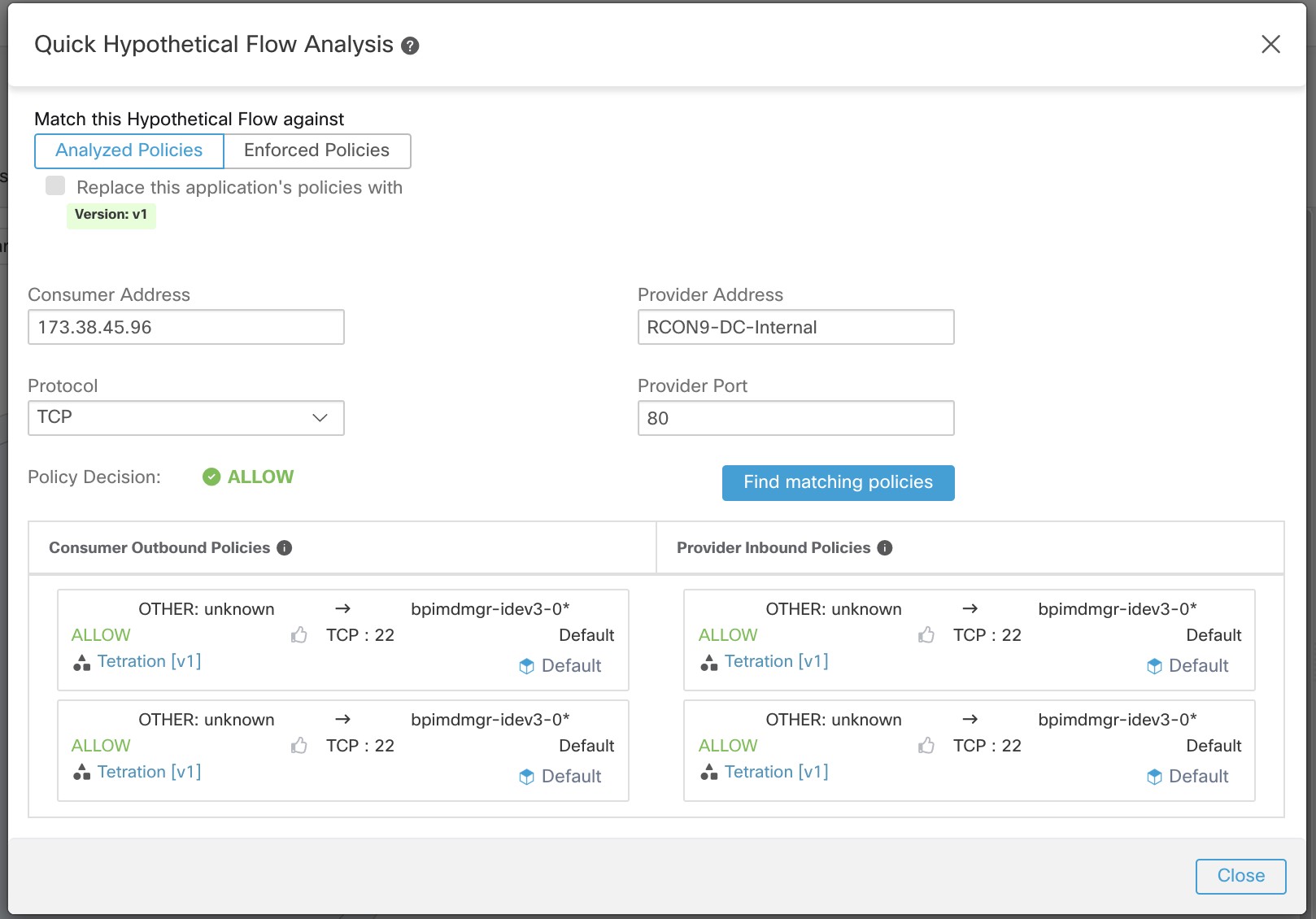Image resolution: width=1316 pixels, height=919 pixels.
Task: Click workspace icon beside Tetration in second consumer policy
Action: [81, 773]
